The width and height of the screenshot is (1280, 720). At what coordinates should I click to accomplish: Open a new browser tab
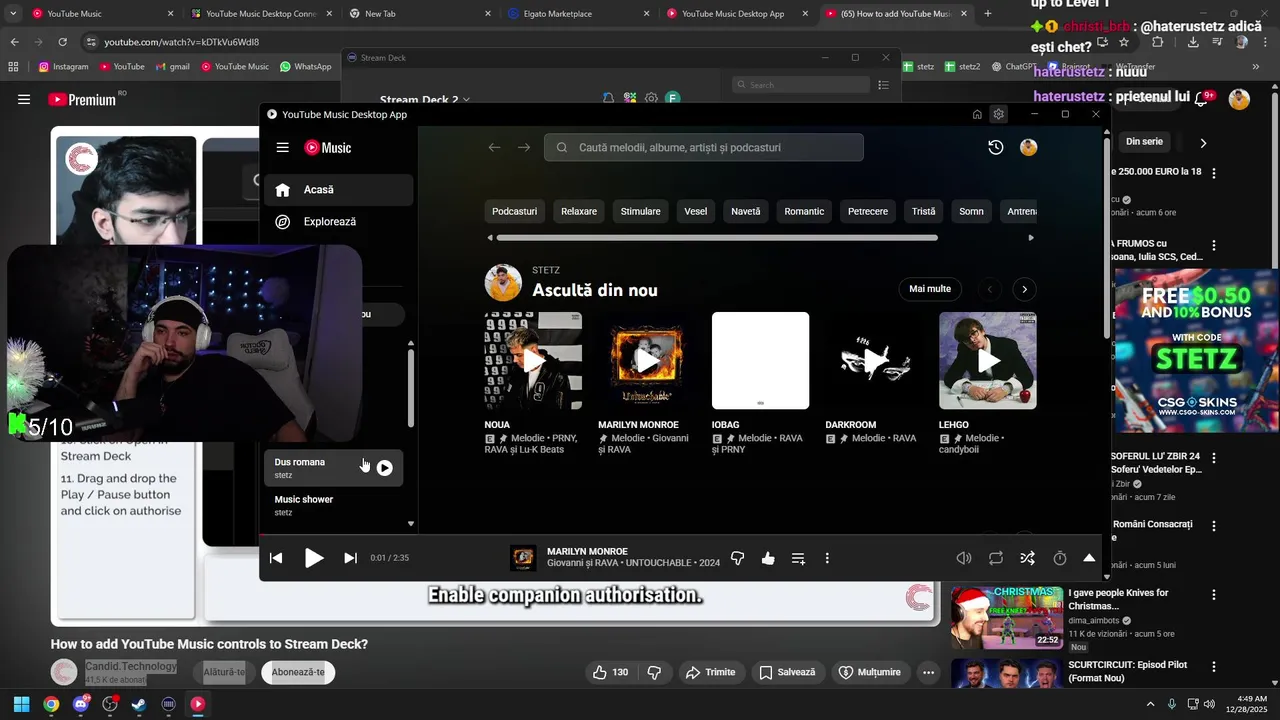[988, 14]
